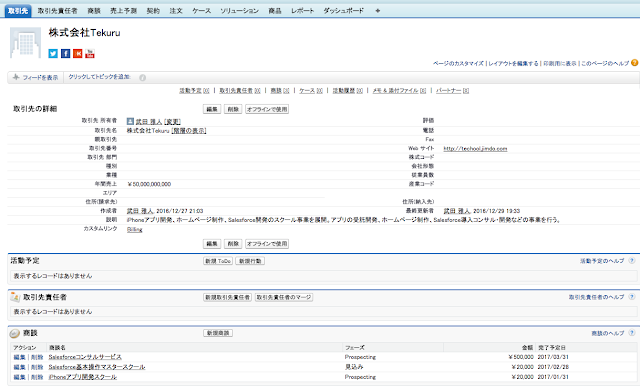Open the Facebook social icon
The height and width of the screenshot is (389, 640).
(65, 53)
